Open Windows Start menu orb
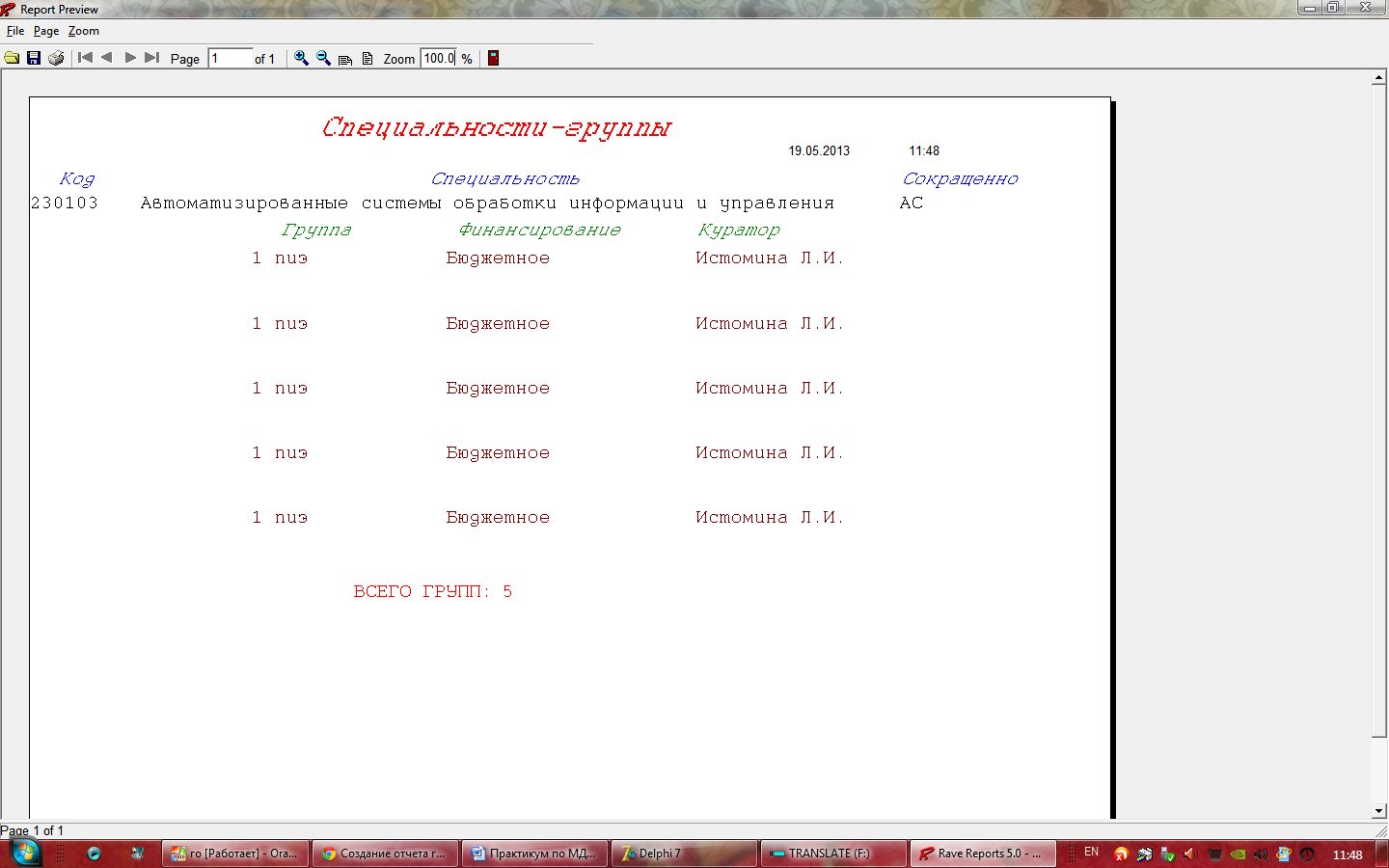This screenshot has width=1389, height=868. (x=25, y=853)
